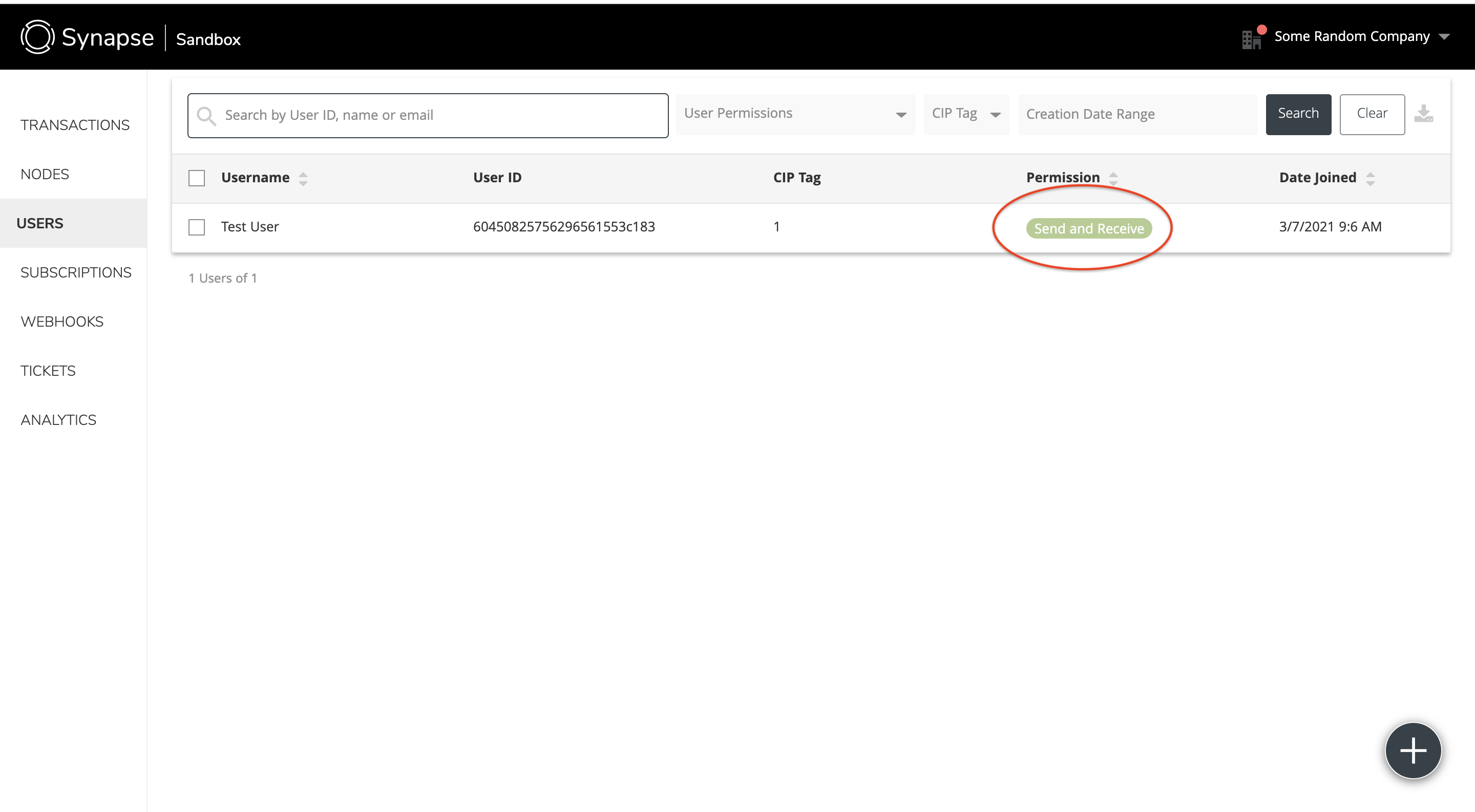The image size is (1475, 812).
Task: Click the plus add user floating button
Action: [x=1413, y=750]
